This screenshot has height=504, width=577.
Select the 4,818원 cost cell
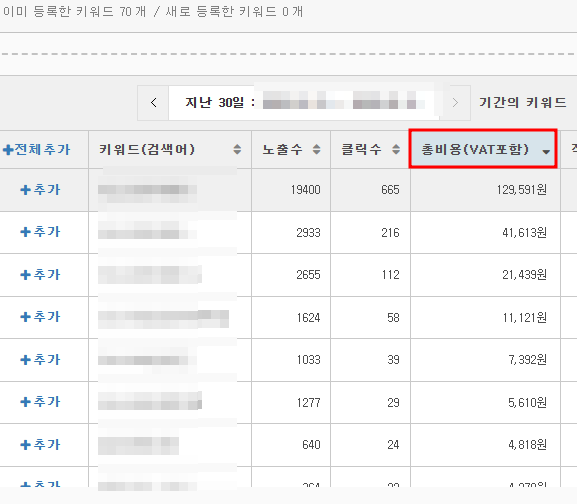485,445
